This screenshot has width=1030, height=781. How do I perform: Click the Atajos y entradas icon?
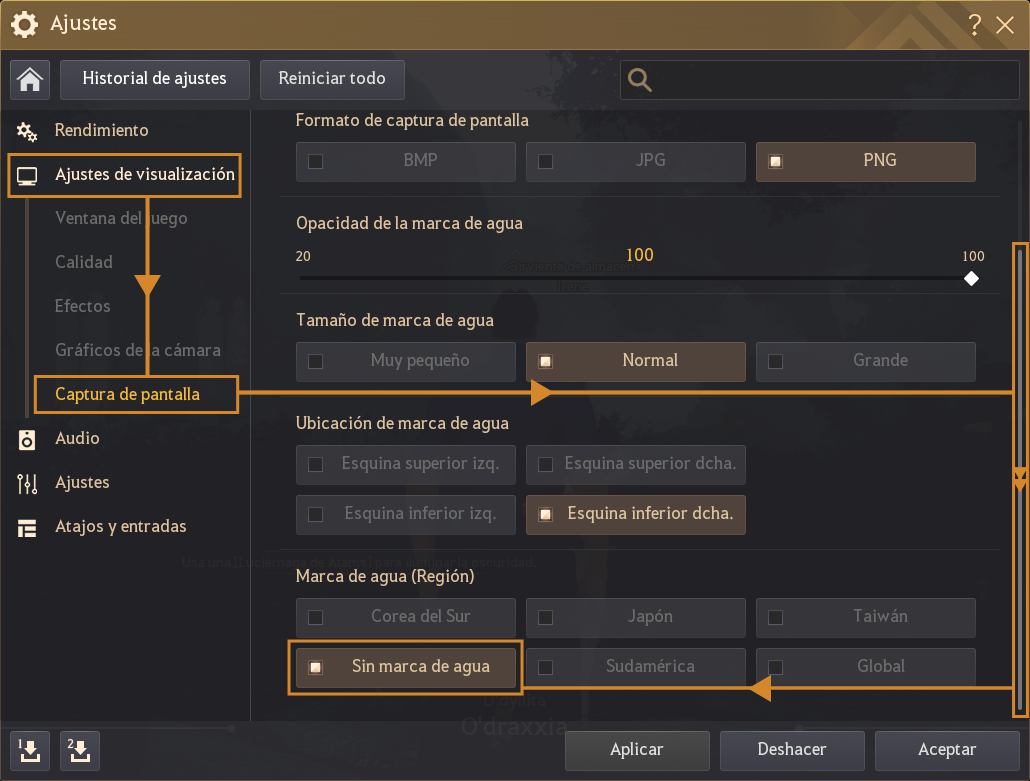pos(27,527)
